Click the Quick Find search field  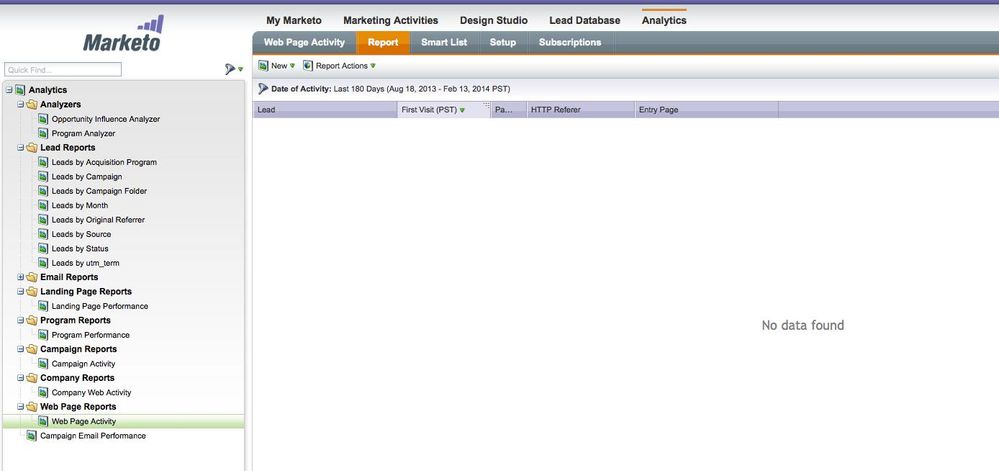tap(62, 69)
